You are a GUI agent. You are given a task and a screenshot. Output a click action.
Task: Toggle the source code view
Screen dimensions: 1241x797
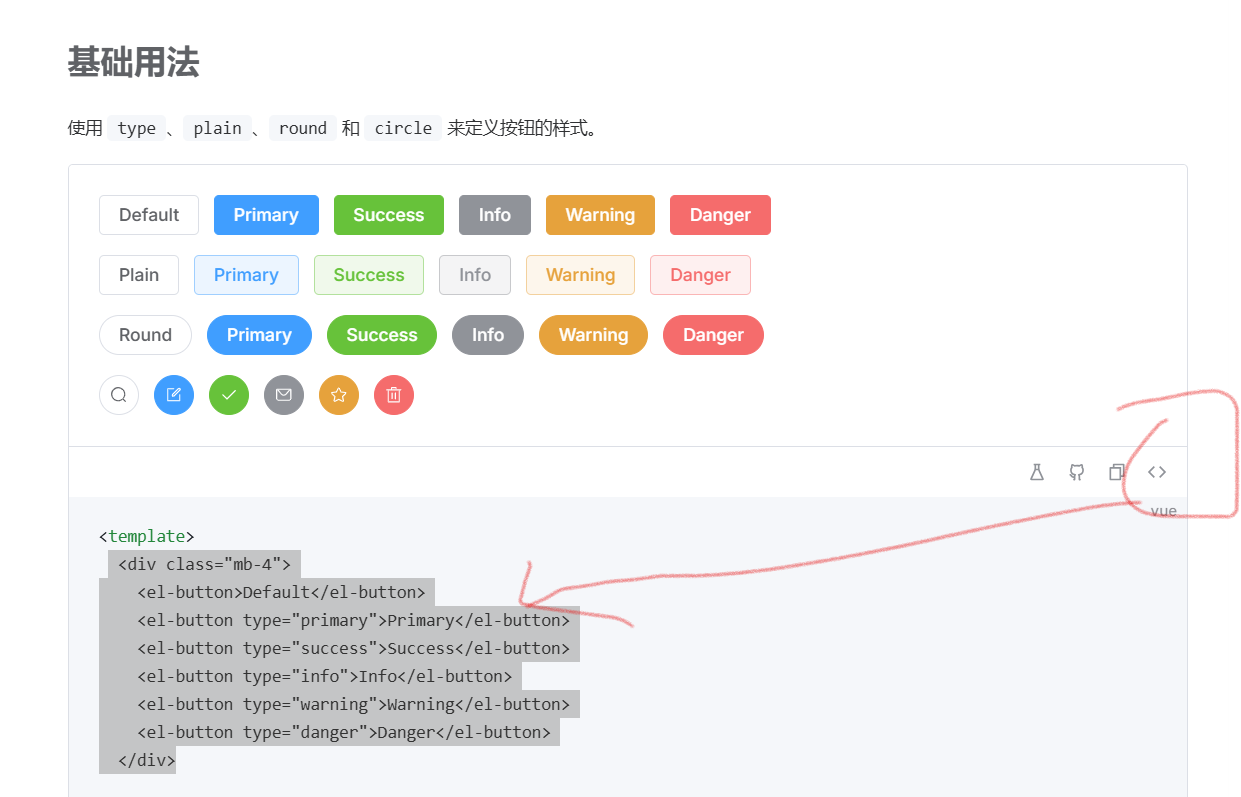(x=1157, y=471)
